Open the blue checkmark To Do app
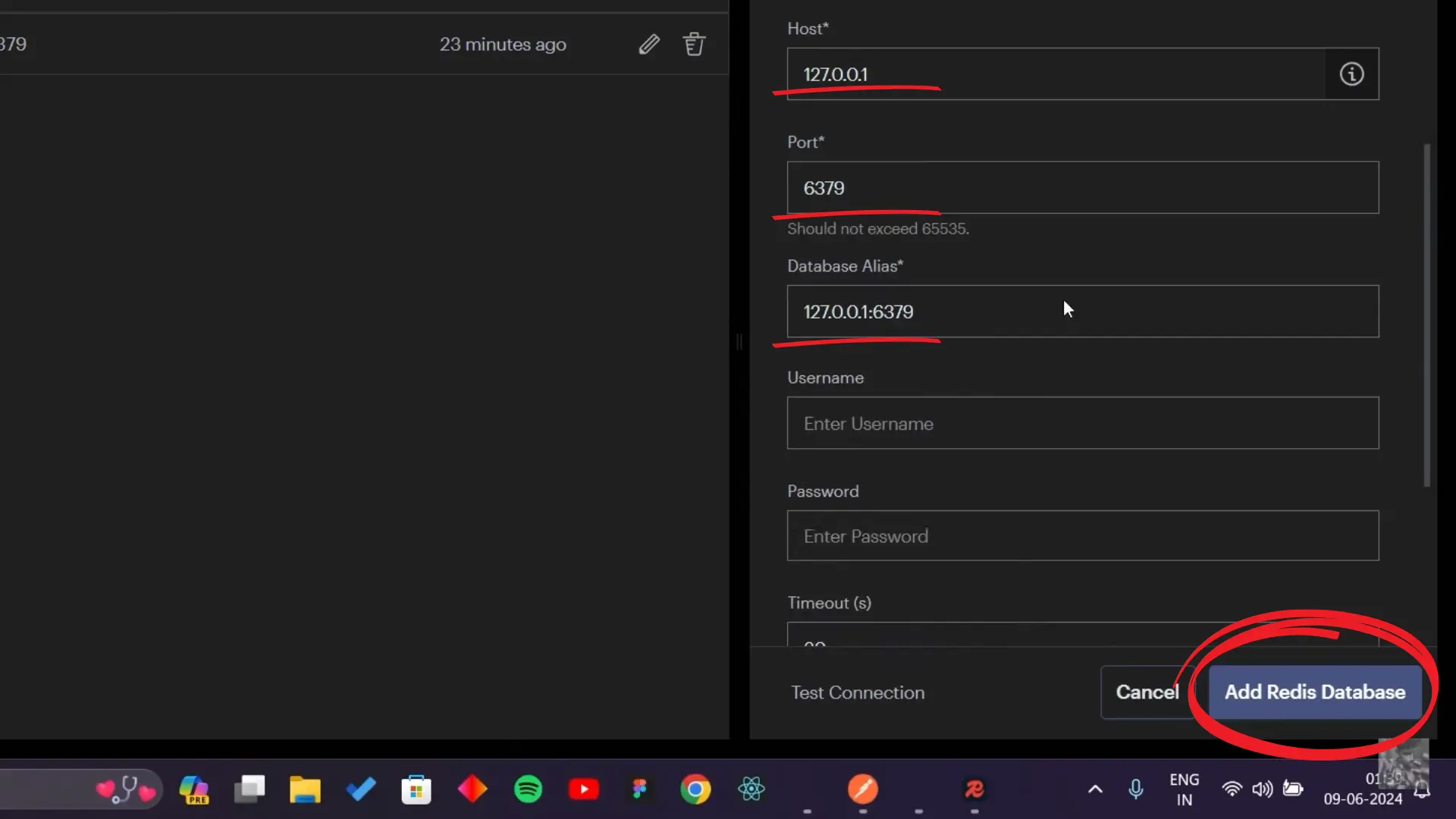Screen dimensions: 1456x819 361,789
